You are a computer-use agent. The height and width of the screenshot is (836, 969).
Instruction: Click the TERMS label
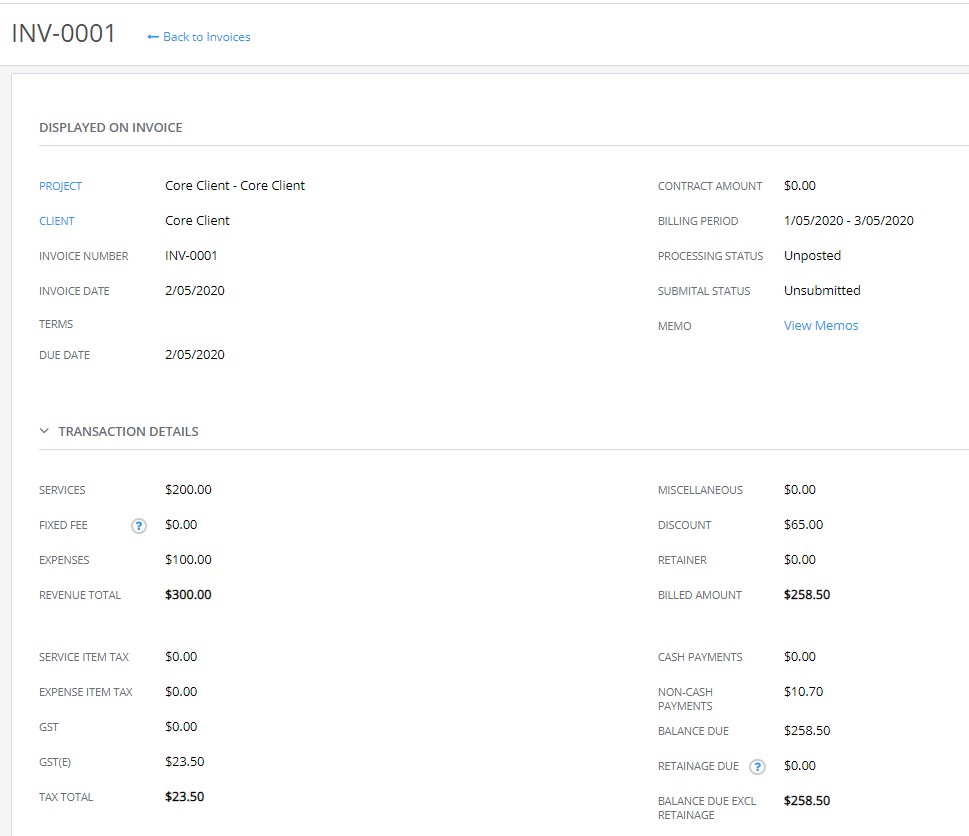pyautogui.click(x=56, y=324)
